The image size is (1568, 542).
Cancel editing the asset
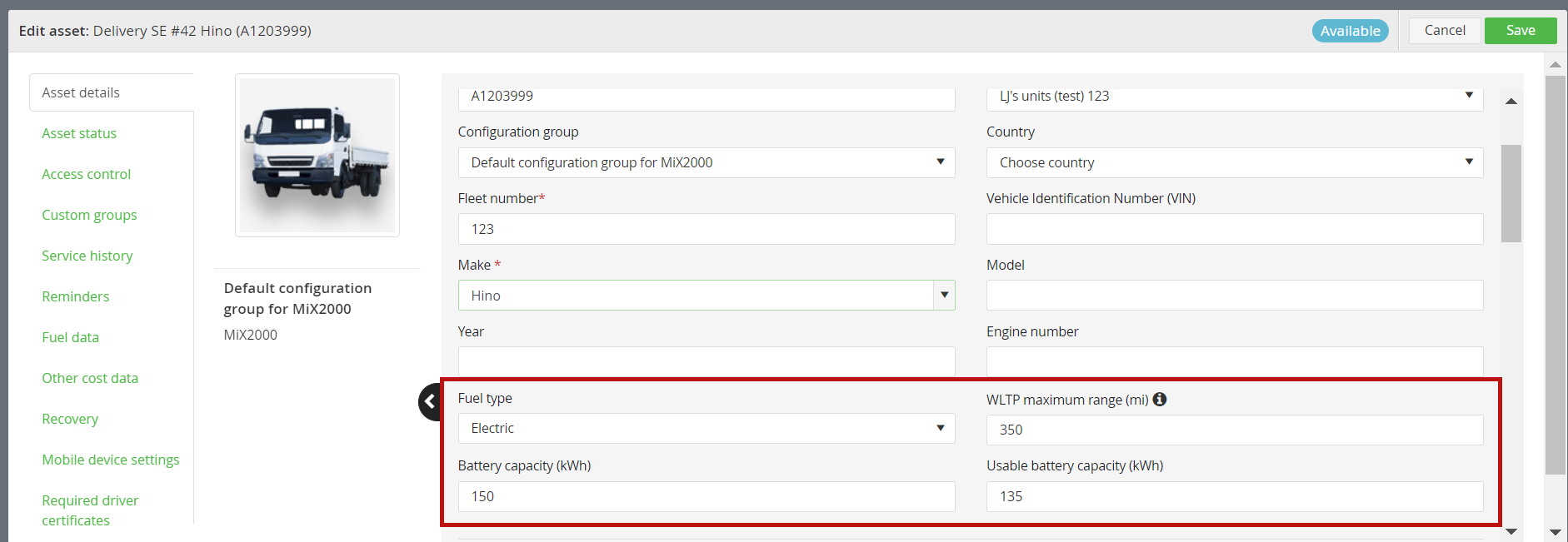pos(1445,31)
